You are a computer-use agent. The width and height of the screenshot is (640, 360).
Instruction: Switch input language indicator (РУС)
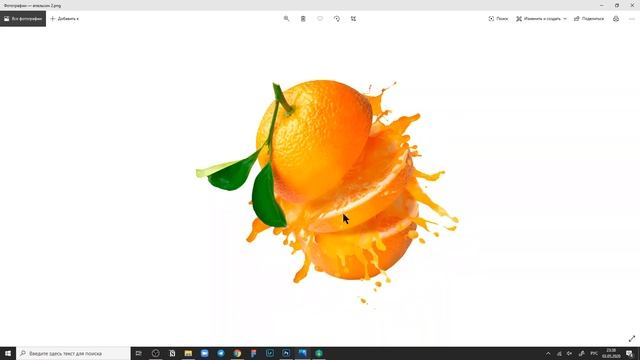click(x=594, y=353)
